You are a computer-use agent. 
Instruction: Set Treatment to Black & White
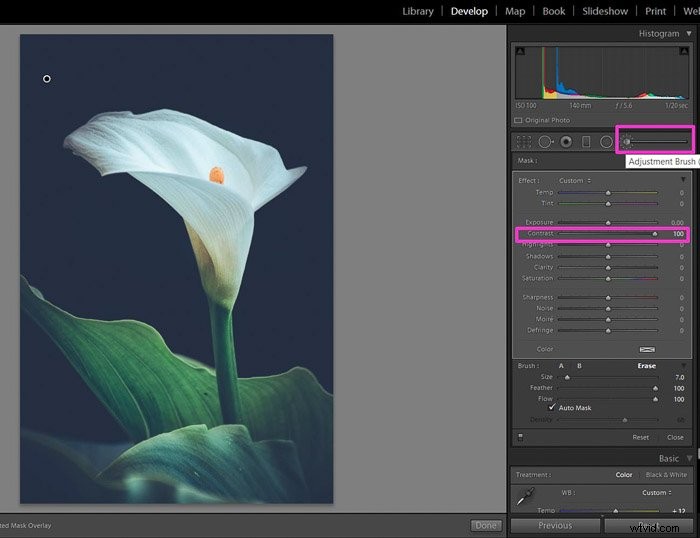[666, 475]
